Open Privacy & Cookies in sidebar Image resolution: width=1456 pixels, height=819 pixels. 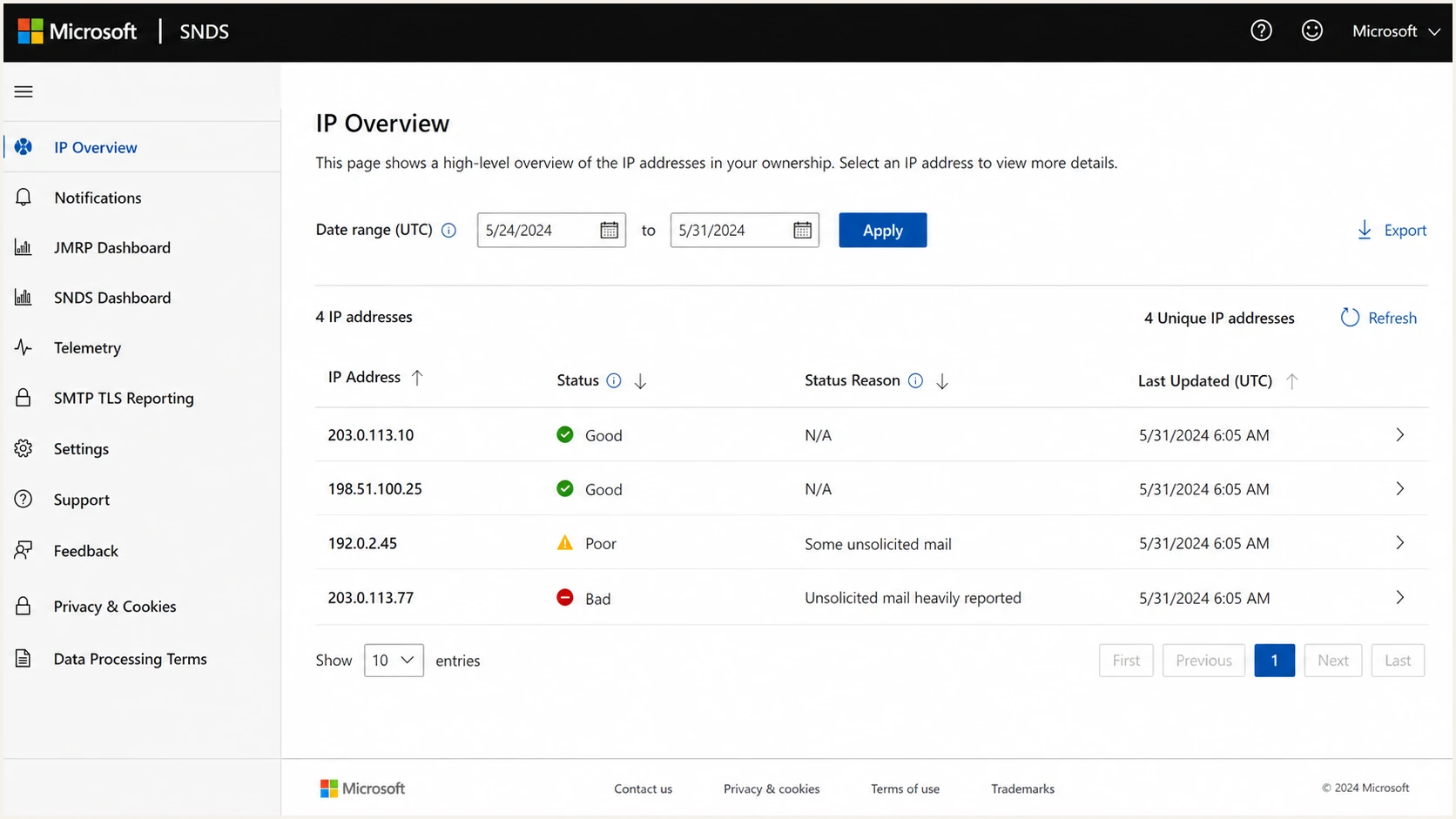[x=142, y=607]
